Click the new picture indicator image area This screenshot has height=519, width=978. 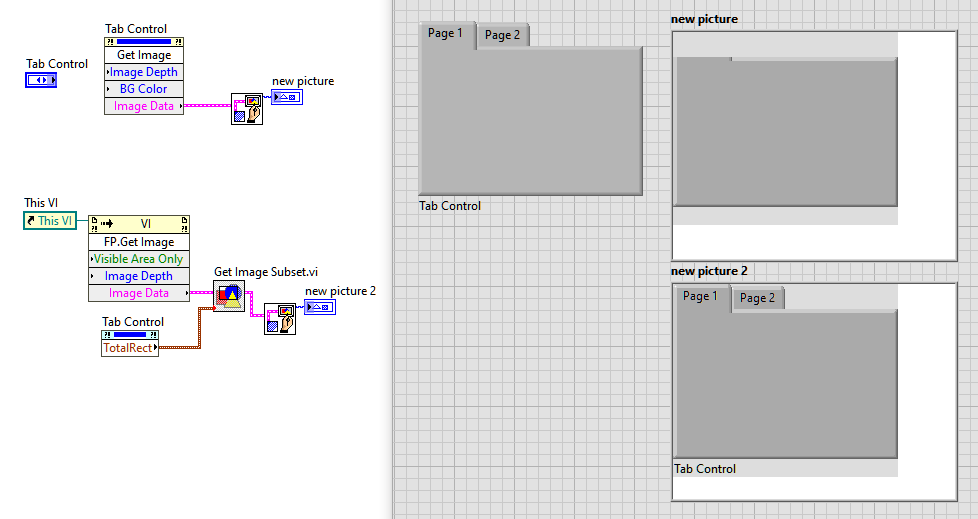click(814, 146)
